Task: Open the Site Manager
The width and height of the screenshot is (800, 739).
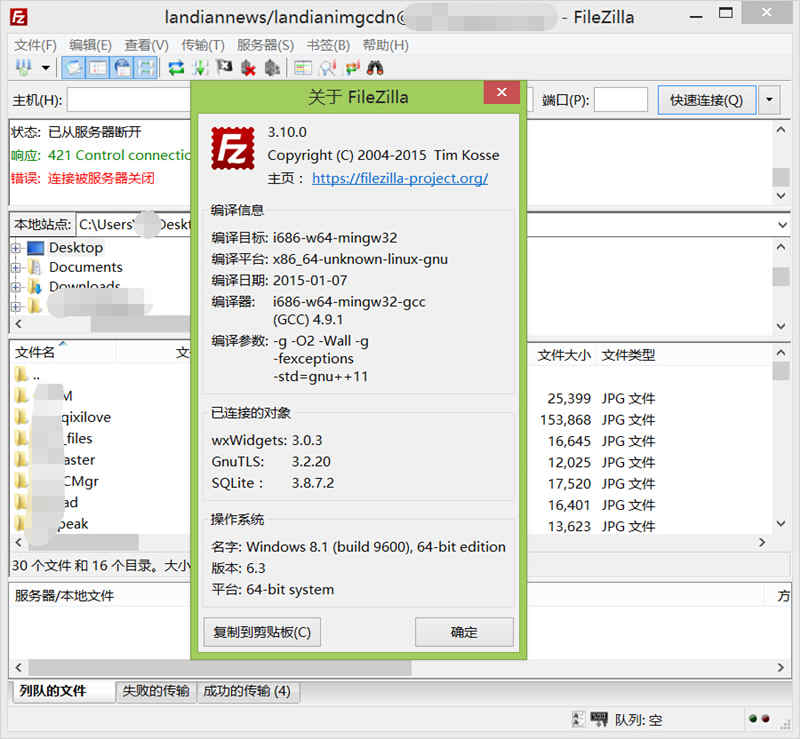Action: click(20, 67)
